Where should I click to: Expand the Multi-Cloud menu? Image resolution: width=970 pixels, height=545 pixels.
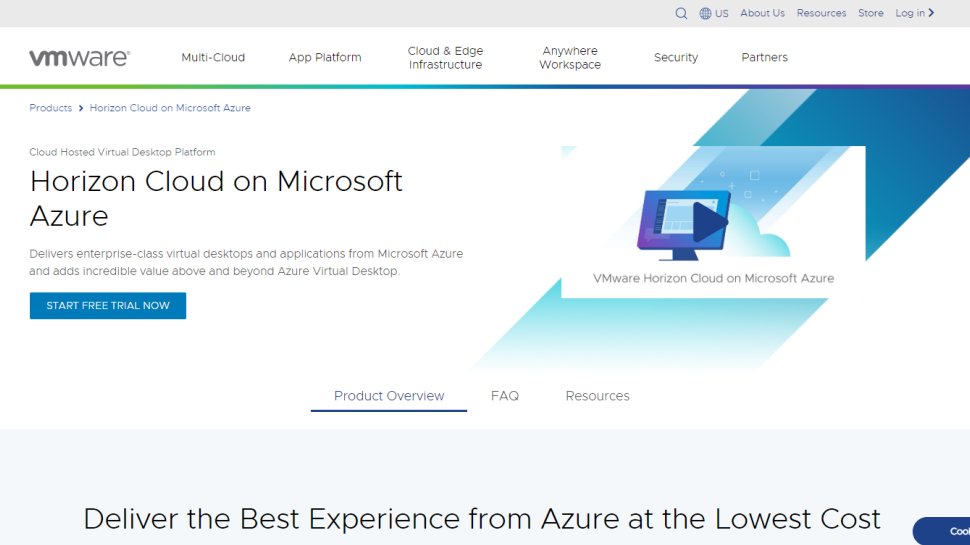click(213, 58)
